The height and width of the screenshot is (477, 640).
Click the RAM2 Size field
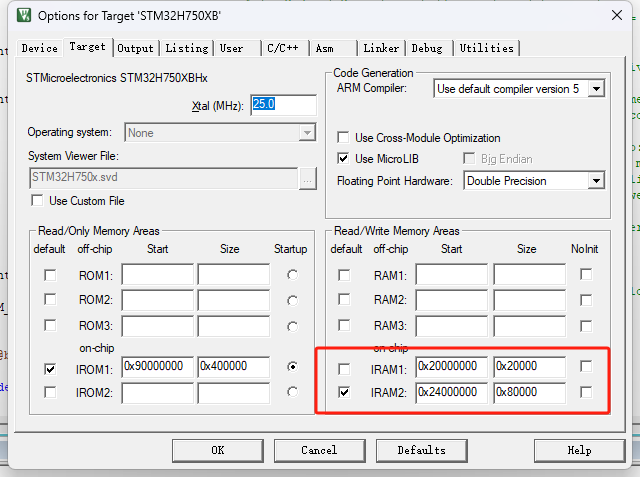pyautogui.click(x=529, y=300)
